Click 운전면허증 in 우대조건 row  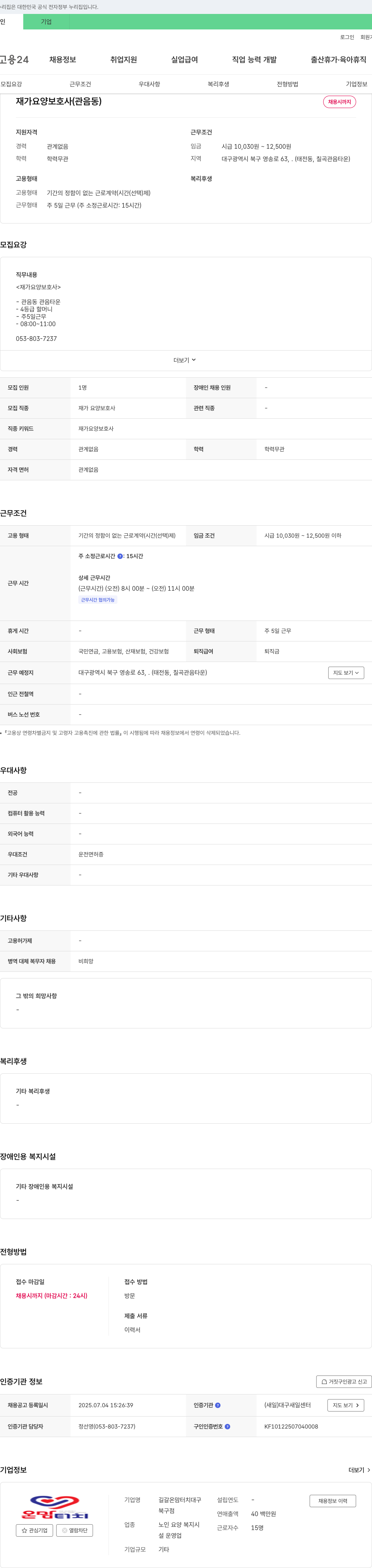91,854
